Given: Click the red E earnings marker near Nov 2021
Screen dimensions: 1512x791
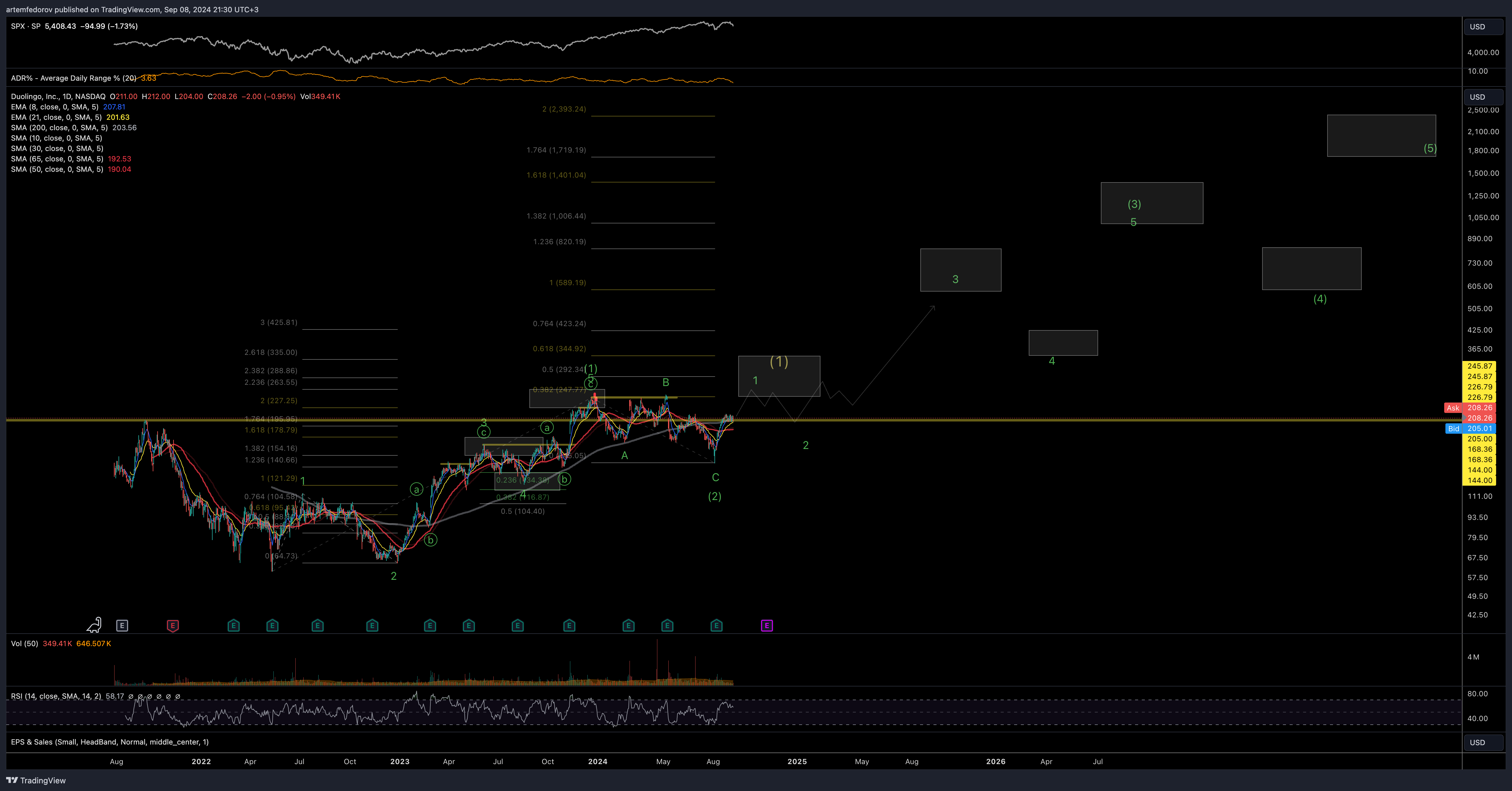Looking at the screenshot, I should (x=173, y=626).
